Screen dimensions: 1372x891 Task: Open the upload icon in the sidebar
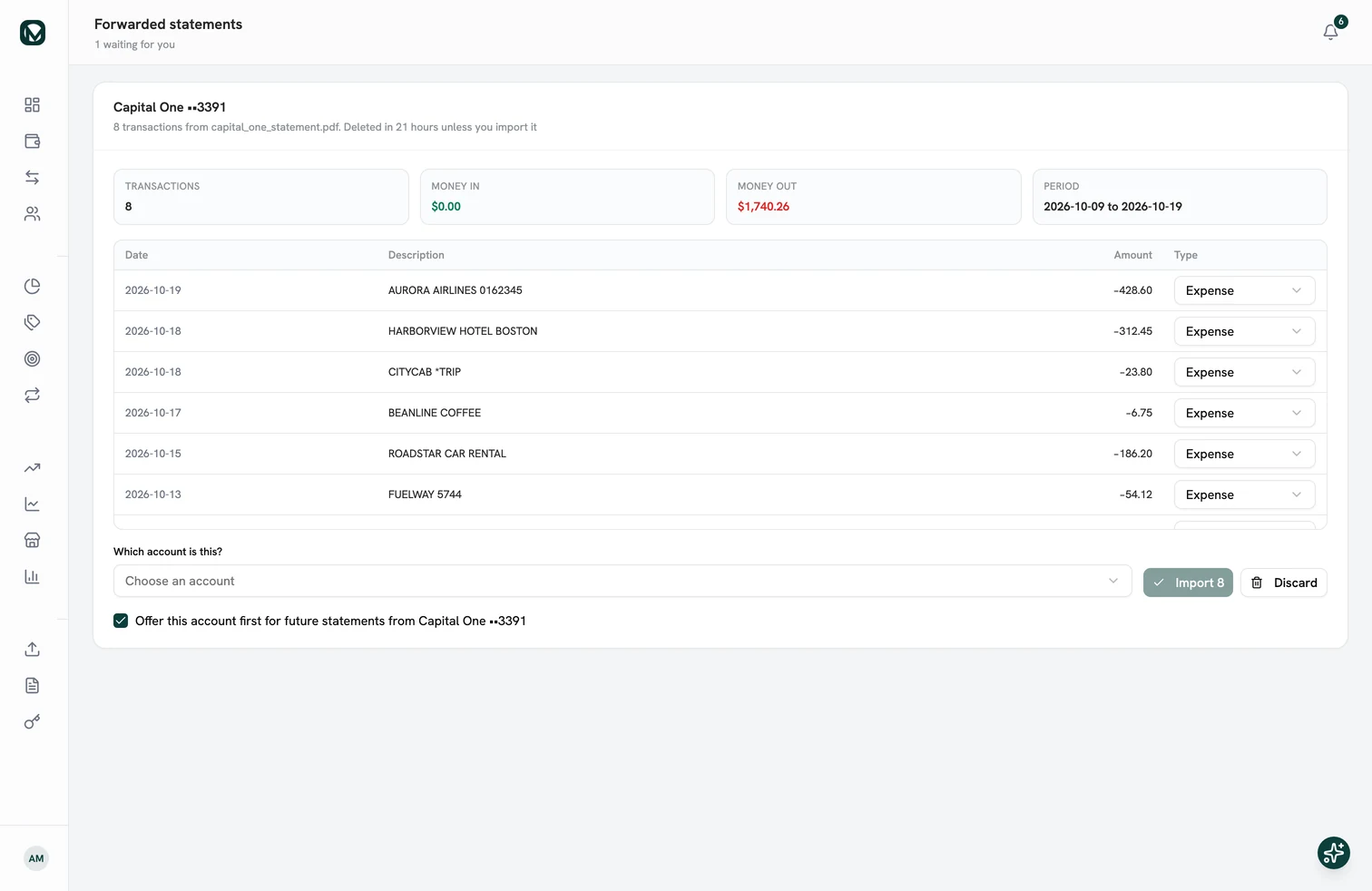tap(33, 650)
